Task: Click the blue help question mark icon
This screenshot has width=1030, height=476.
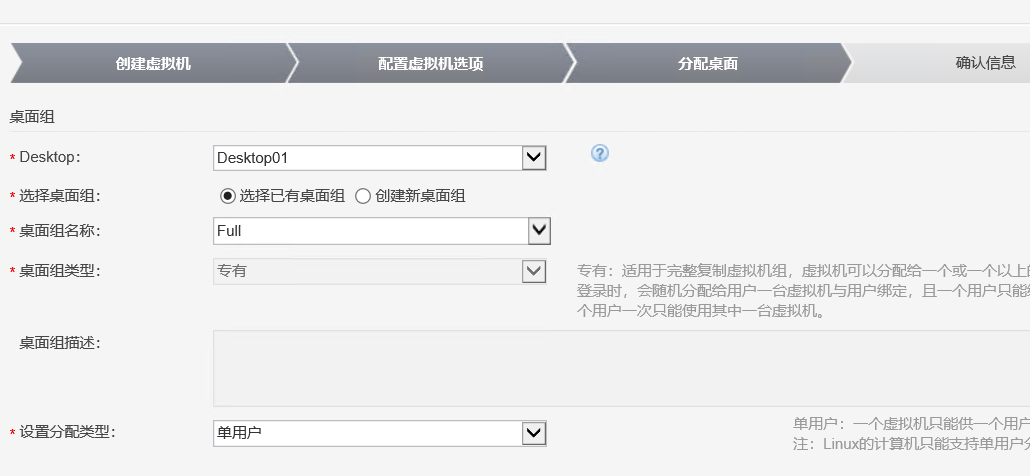Action: (x=600, y=153)
